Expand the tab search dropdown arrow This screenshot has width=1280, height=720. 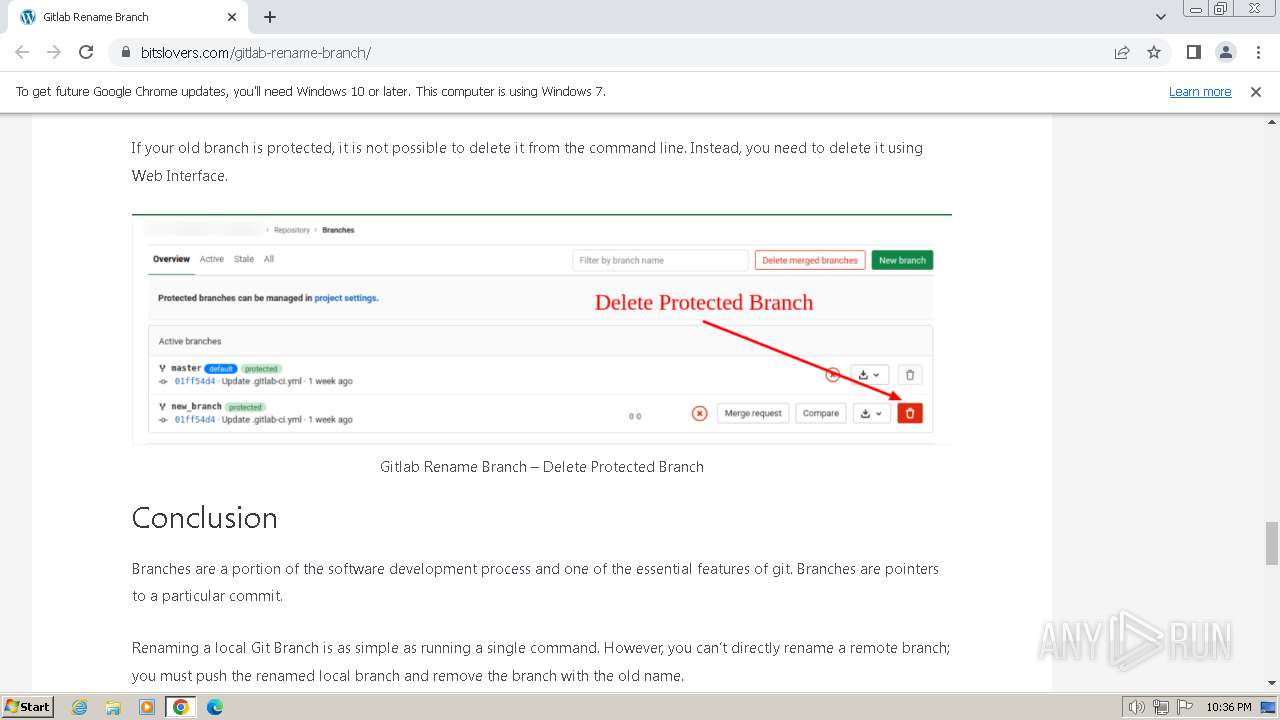point(1160,17)
